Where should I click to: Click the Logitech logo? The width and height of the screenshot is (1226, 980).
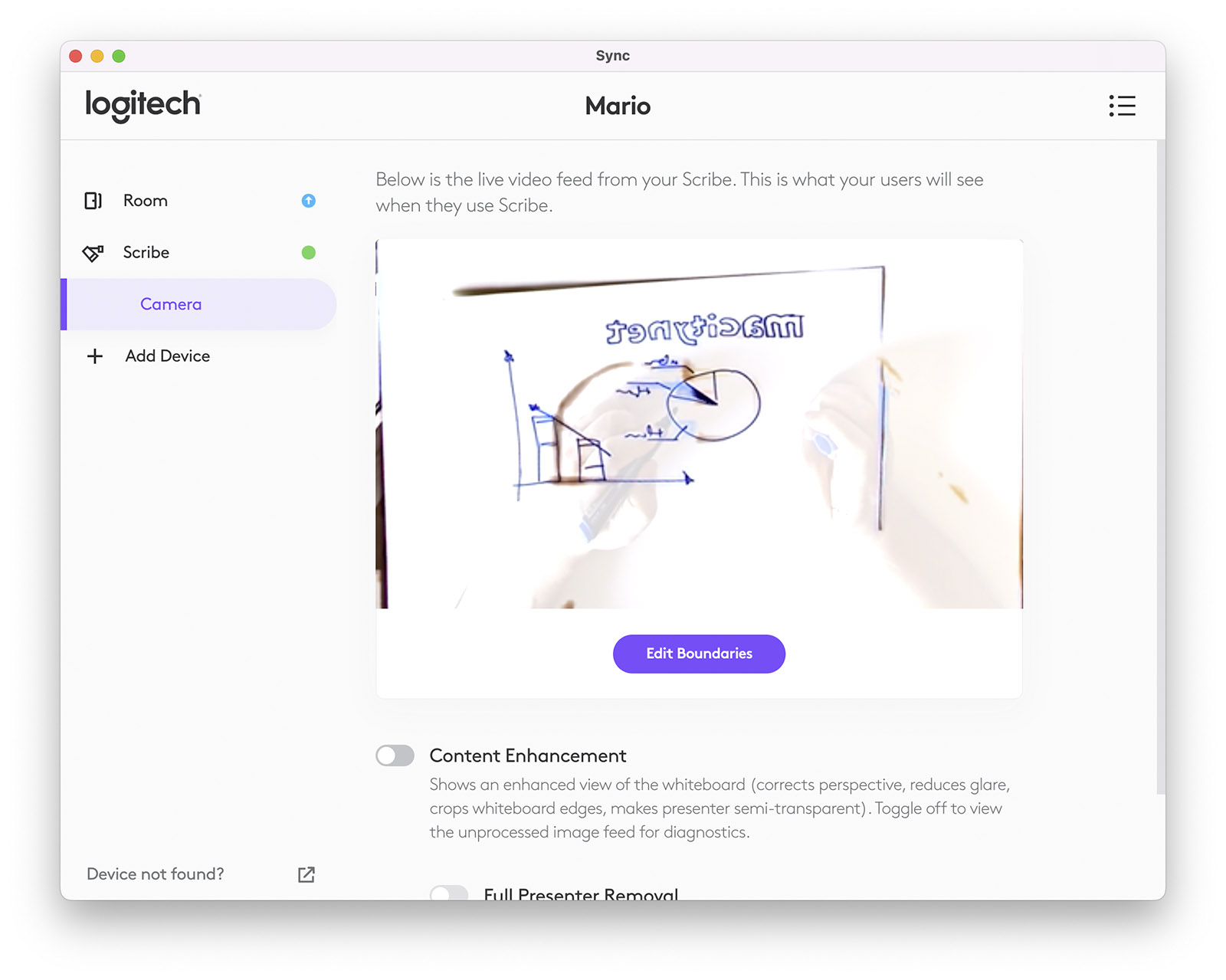143,105
